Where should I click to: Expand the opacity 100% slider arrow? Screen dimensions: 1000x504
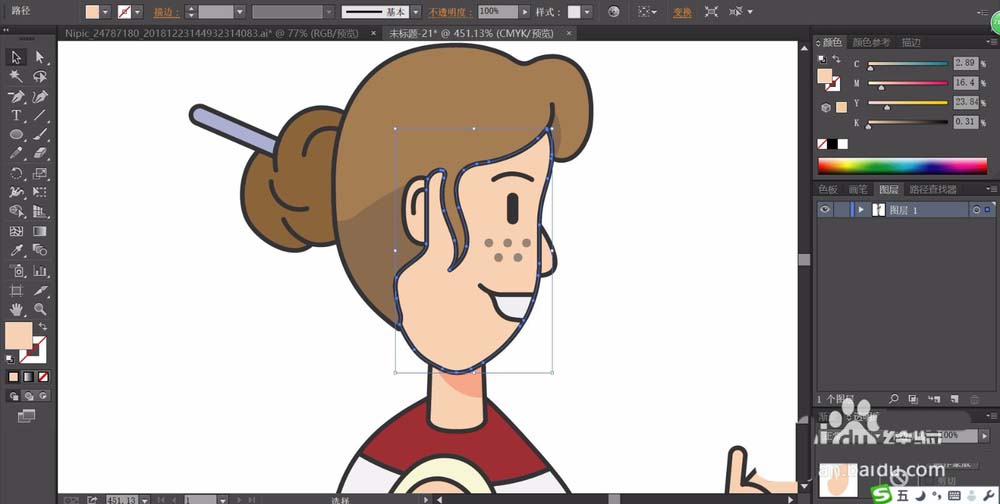coord(524,11)
